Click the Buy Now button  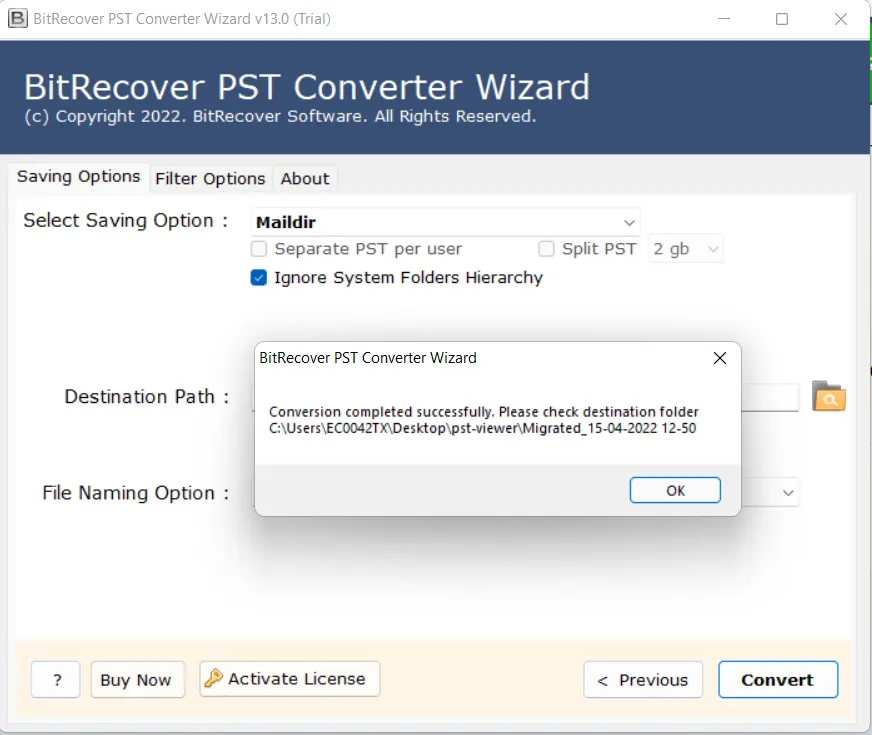point(137,679)
